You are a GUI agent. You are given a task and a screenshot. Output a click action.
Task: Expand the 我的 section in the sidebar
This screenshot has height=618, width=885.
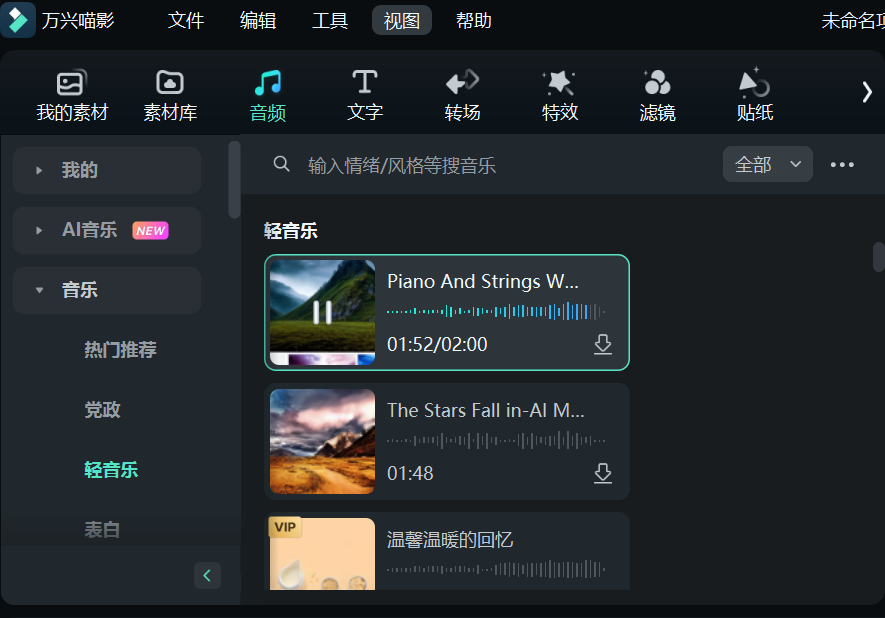pos(107,170)
